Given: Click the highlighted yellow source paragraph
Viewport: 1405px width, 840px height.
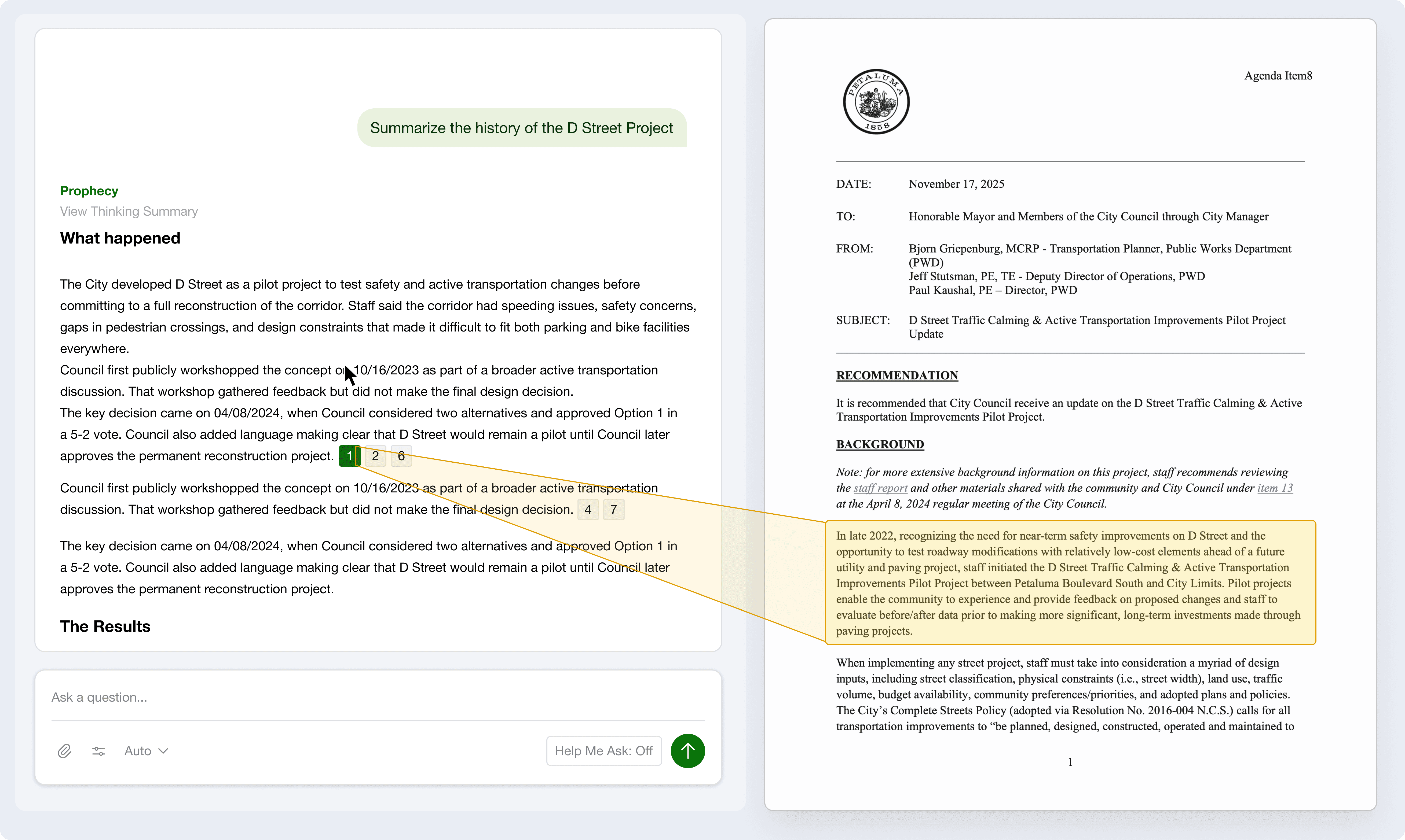Looking at the screenshot, I should point(1070,583).
